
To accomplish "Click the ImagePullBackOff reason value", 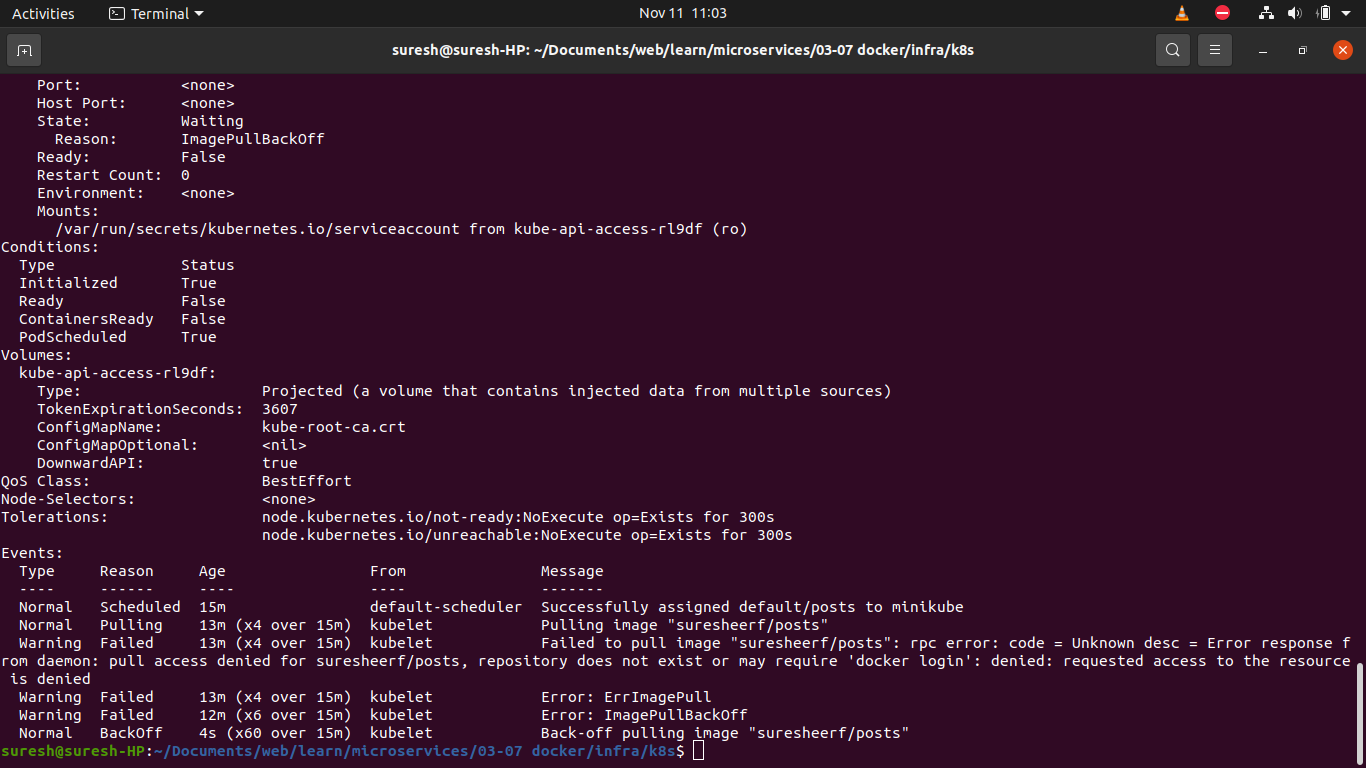I will pyautogui.click(x=253, y=139).
